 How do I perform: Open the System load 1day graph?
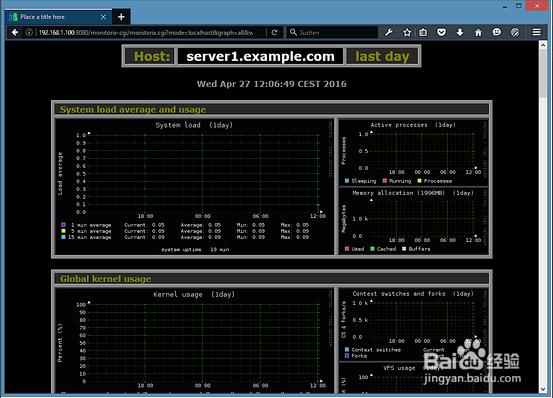(x=194, y=186)
